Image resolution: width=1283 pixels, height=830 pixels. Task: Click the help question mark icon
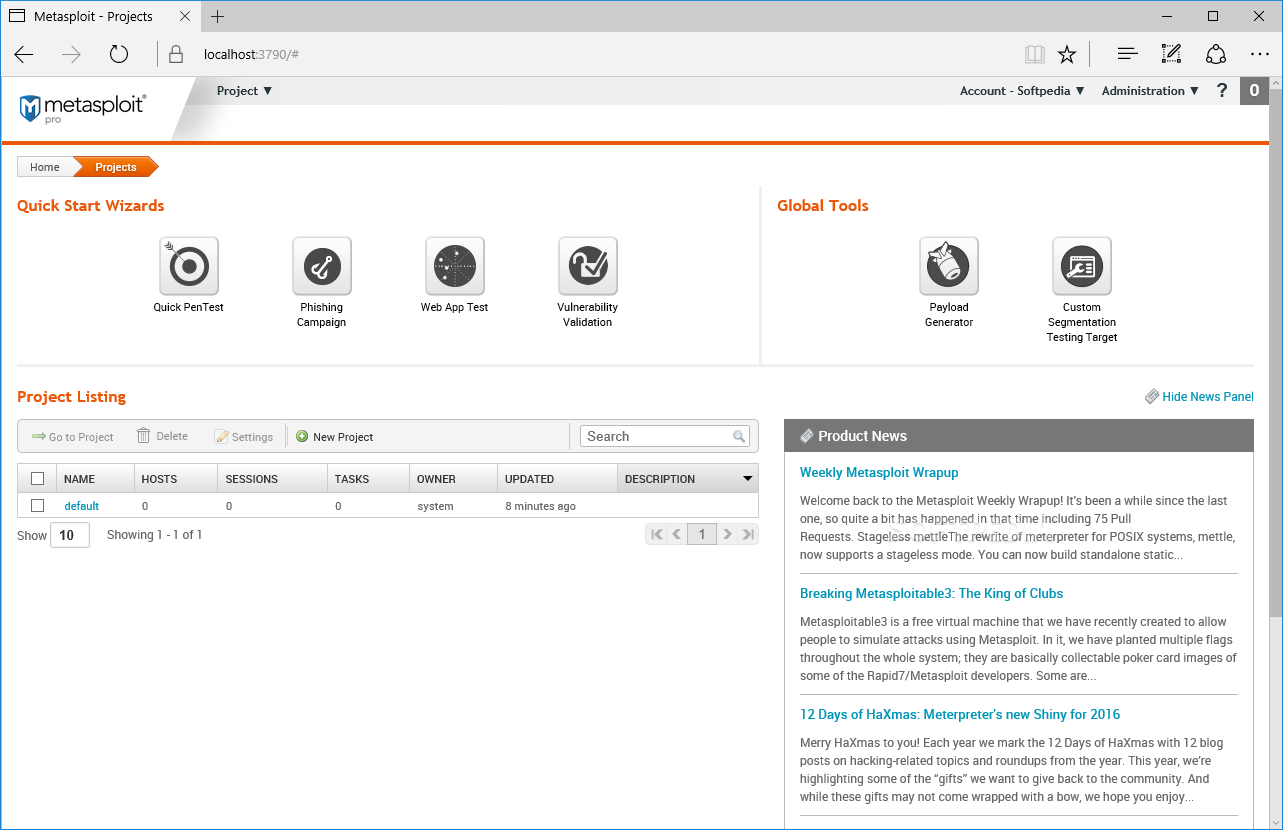(1221, 90)
